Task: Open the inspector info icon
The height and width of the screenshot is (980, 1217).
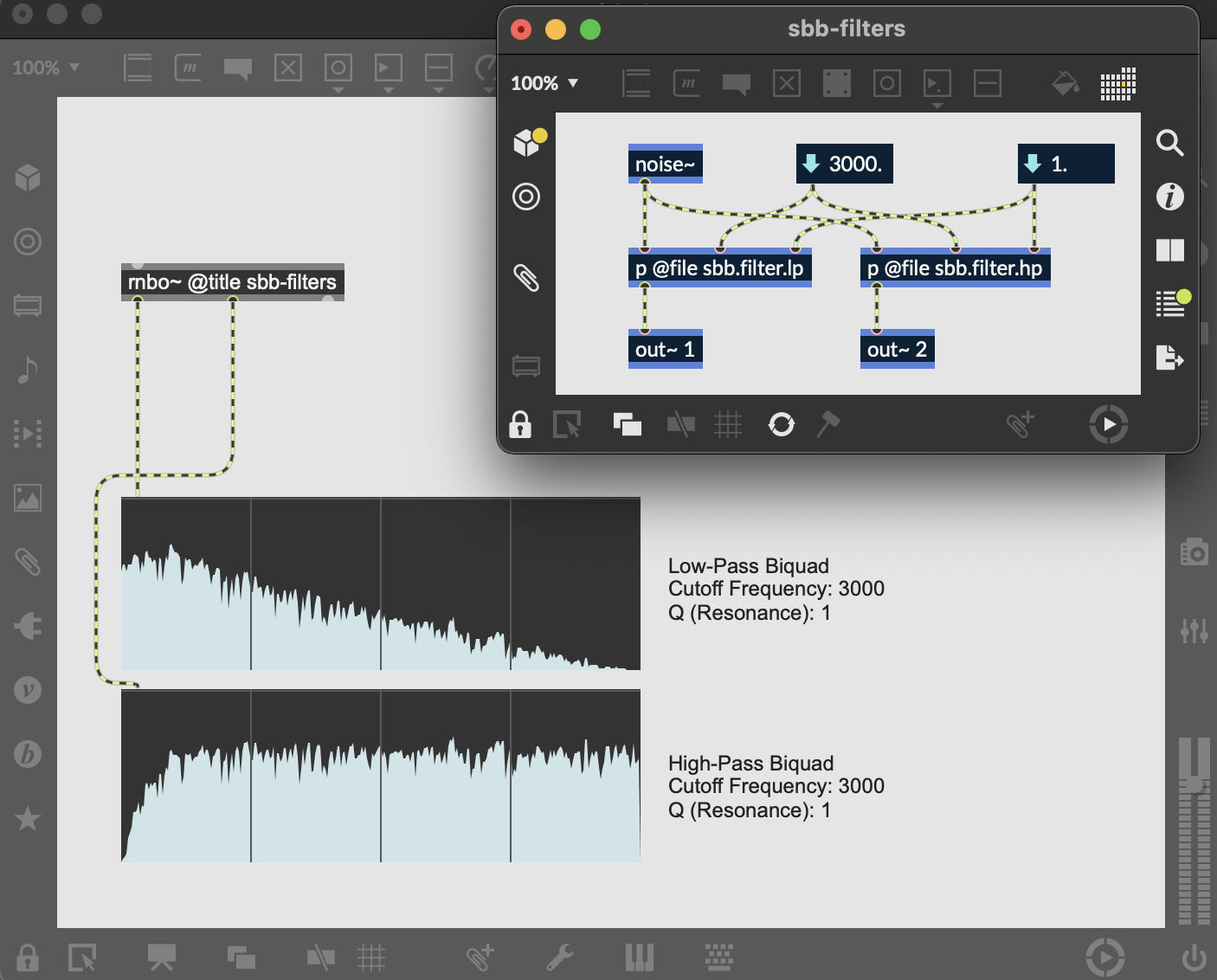Action: click(x=1169, y=197)
